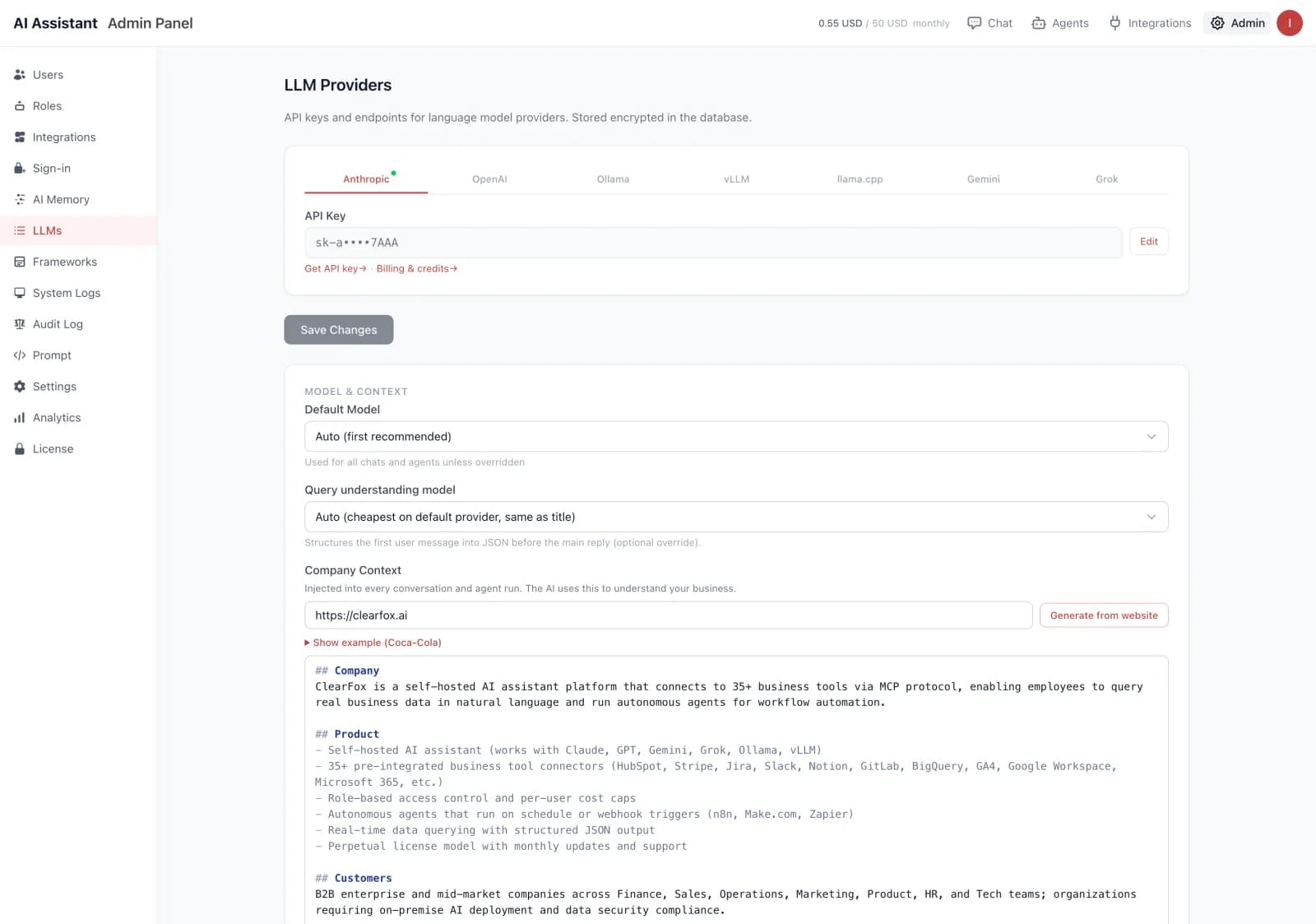The width and height of the screenshot is (1316, 924).
Task: Click the monthly usage 0.55 USD text
Action: pos(840,24)
